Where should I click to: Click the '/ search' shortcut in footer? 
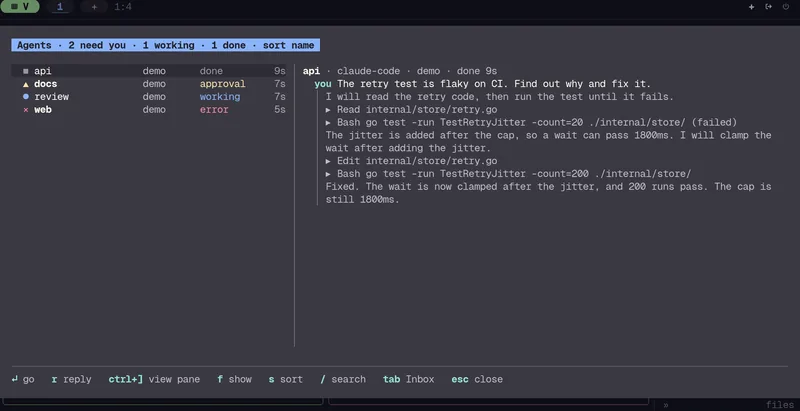tap(343, 379)
